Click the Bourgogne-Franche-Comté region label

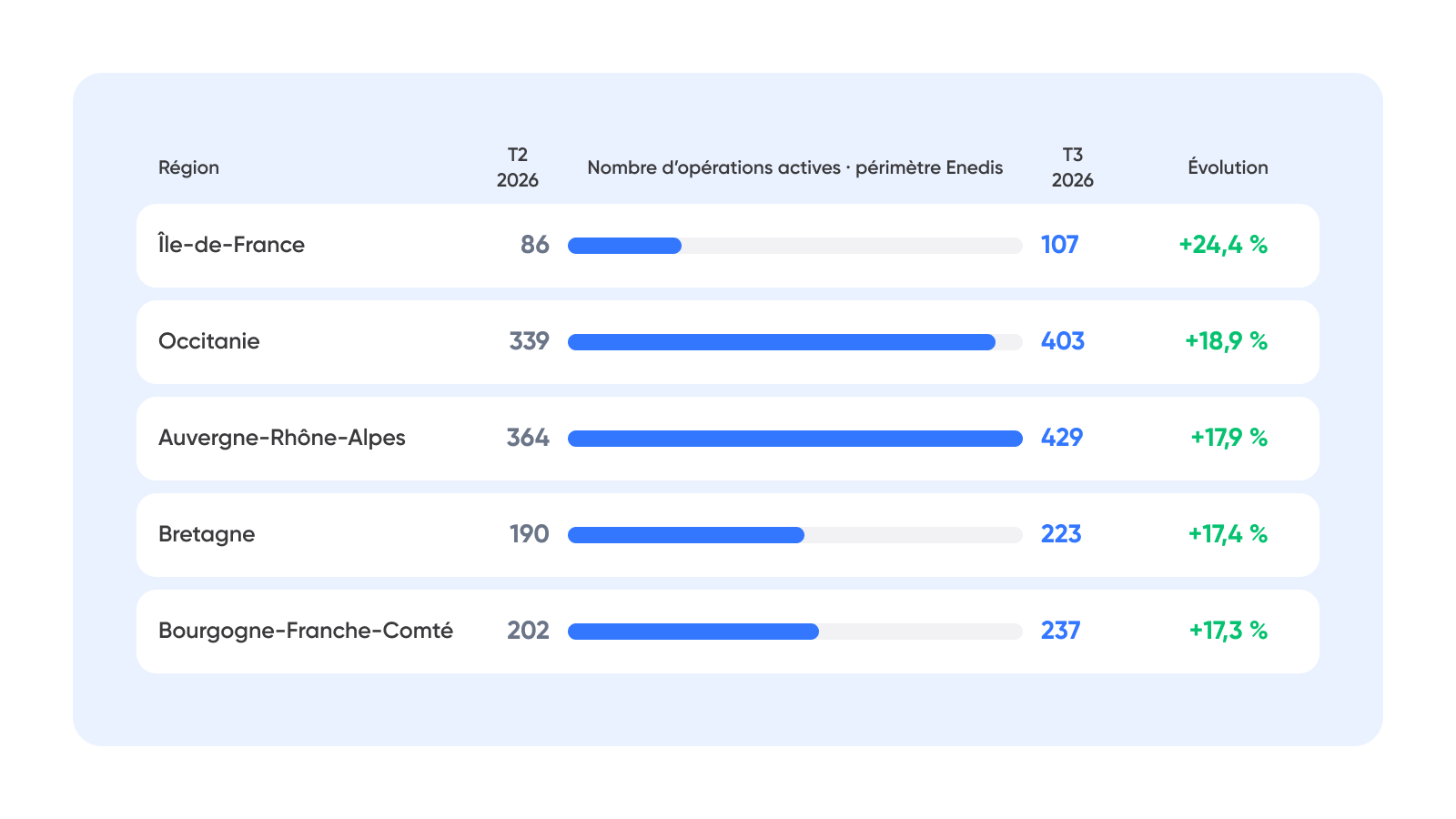(306, 631)
